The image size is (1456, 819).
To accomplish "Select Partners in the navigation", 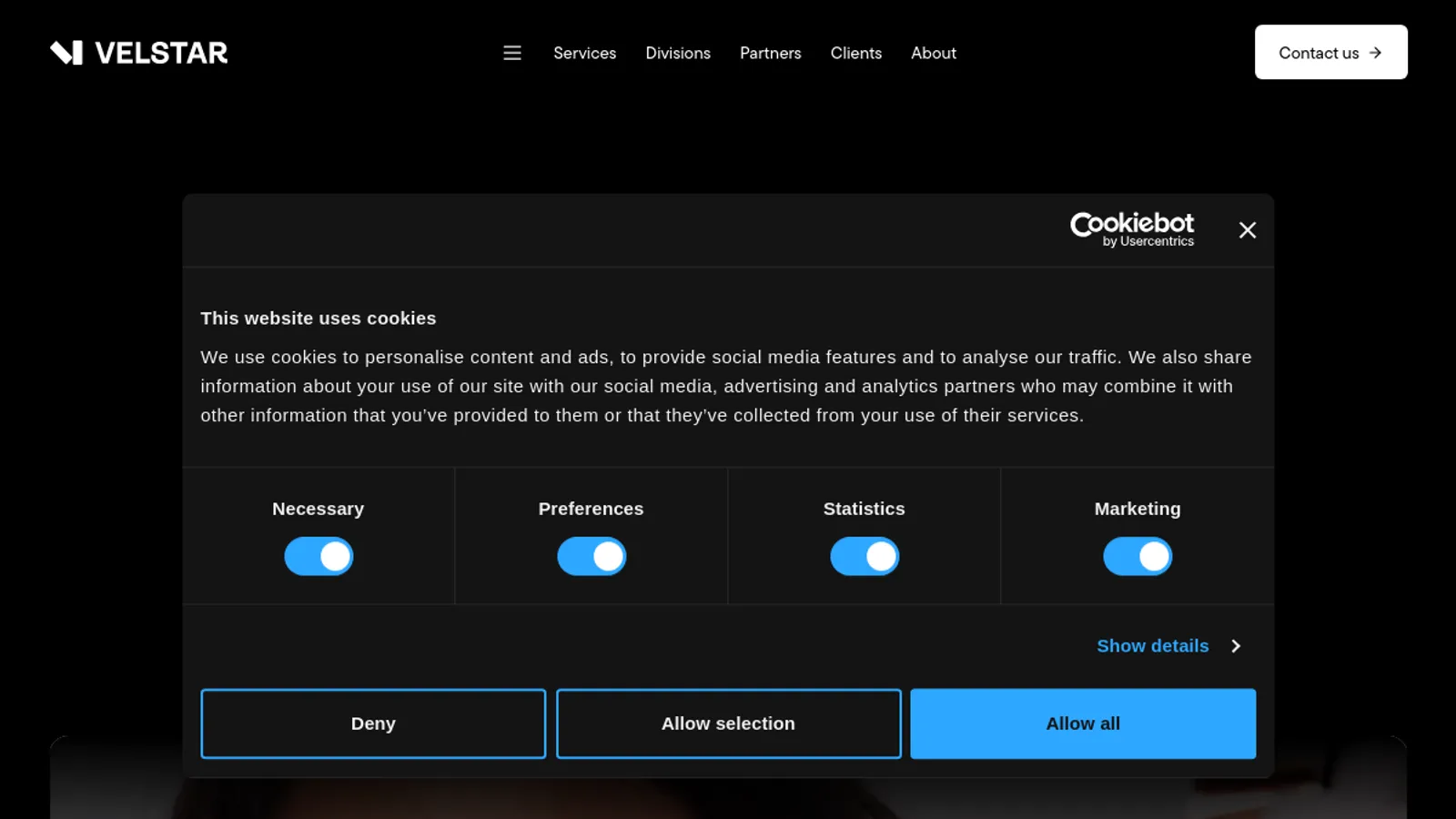I will pyautogui.click(x=771, y=53).
